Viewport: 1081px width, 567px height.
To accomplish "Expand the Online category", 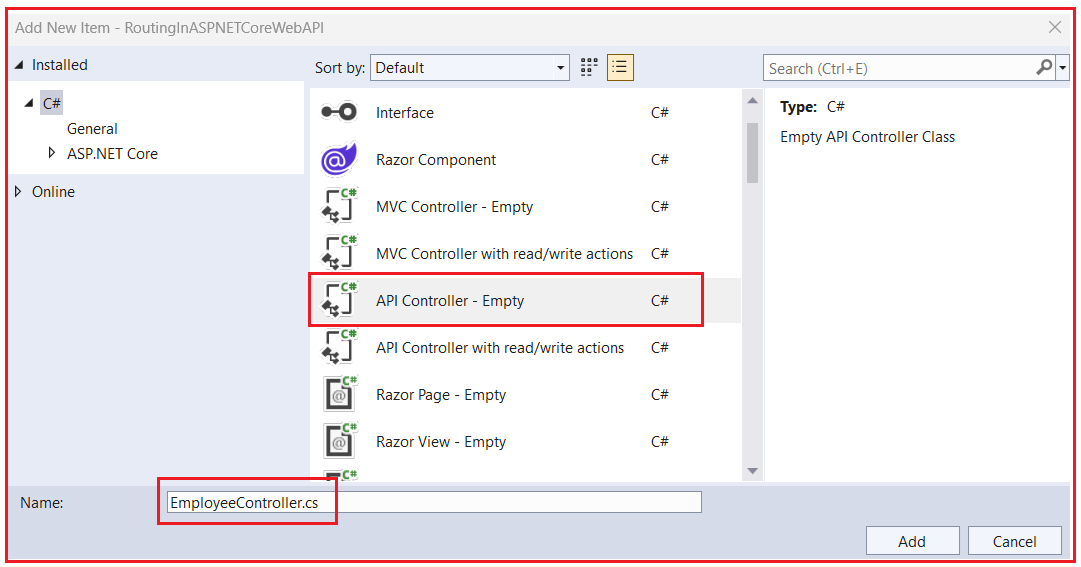I will [18, 191].
